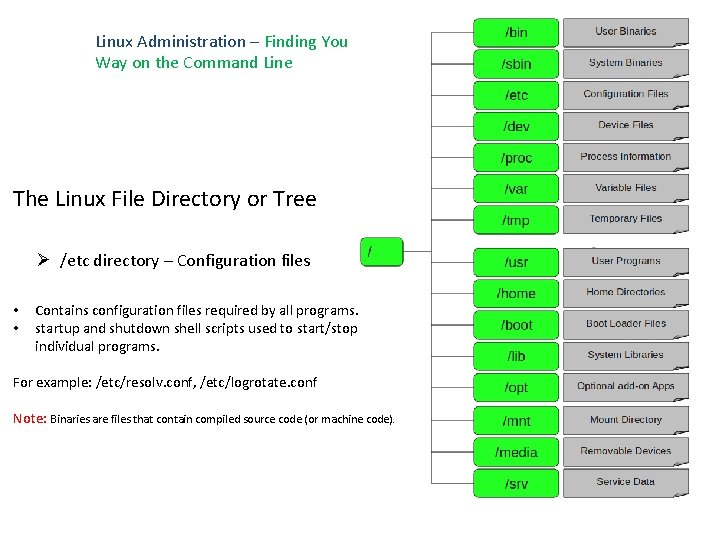Image resolution: width=720 pixels, height=540 pixels.
Task: Click the /home directory node
Action: coord(516,293)
